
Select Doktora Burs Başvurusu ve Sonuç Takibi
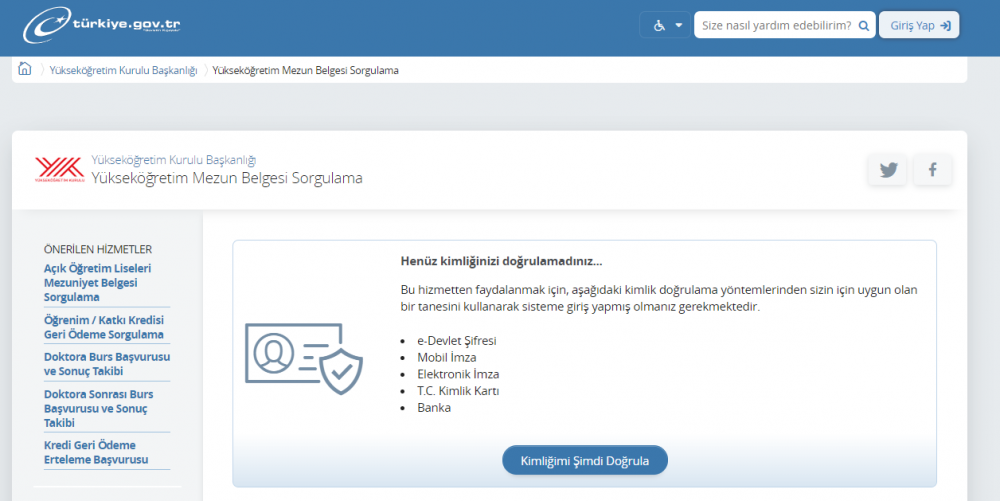(106, 364)
